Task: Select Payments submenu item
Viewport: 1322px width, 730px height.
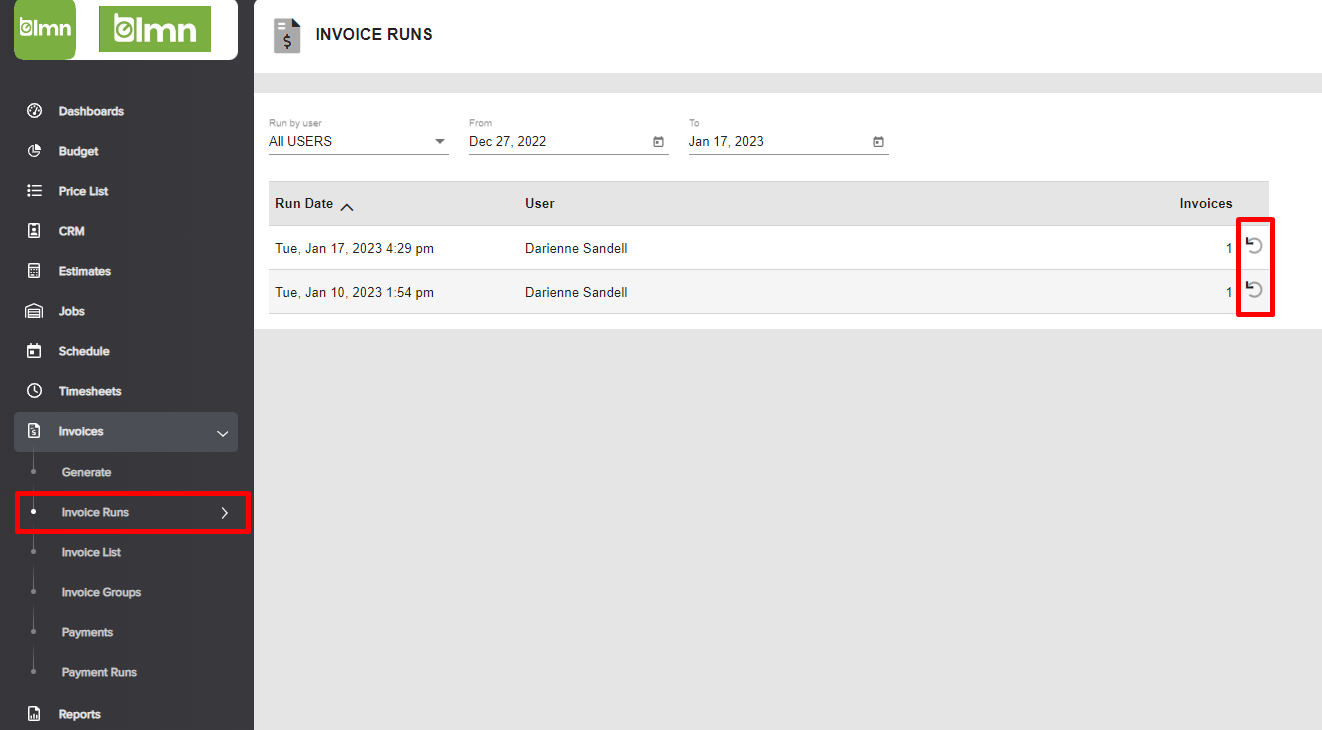Action: click(x=87, y=632)
